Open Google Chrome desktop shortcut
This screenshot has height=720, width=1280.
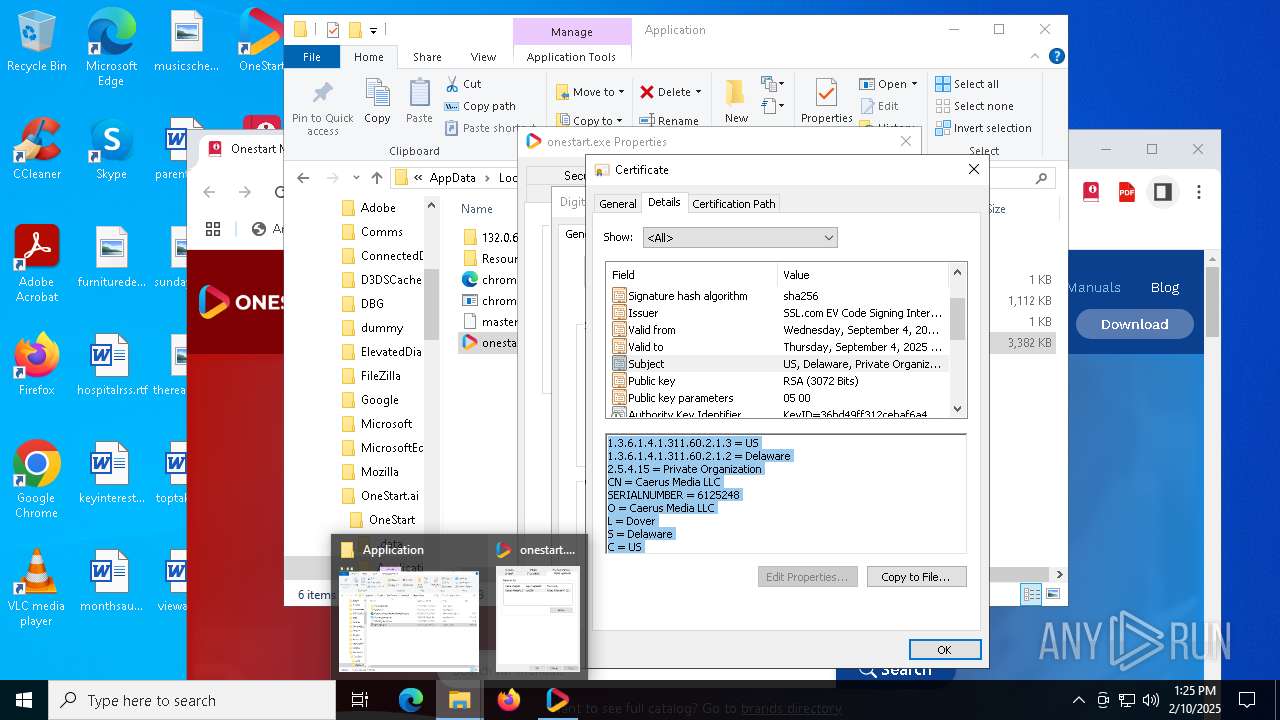click(36, 480)
